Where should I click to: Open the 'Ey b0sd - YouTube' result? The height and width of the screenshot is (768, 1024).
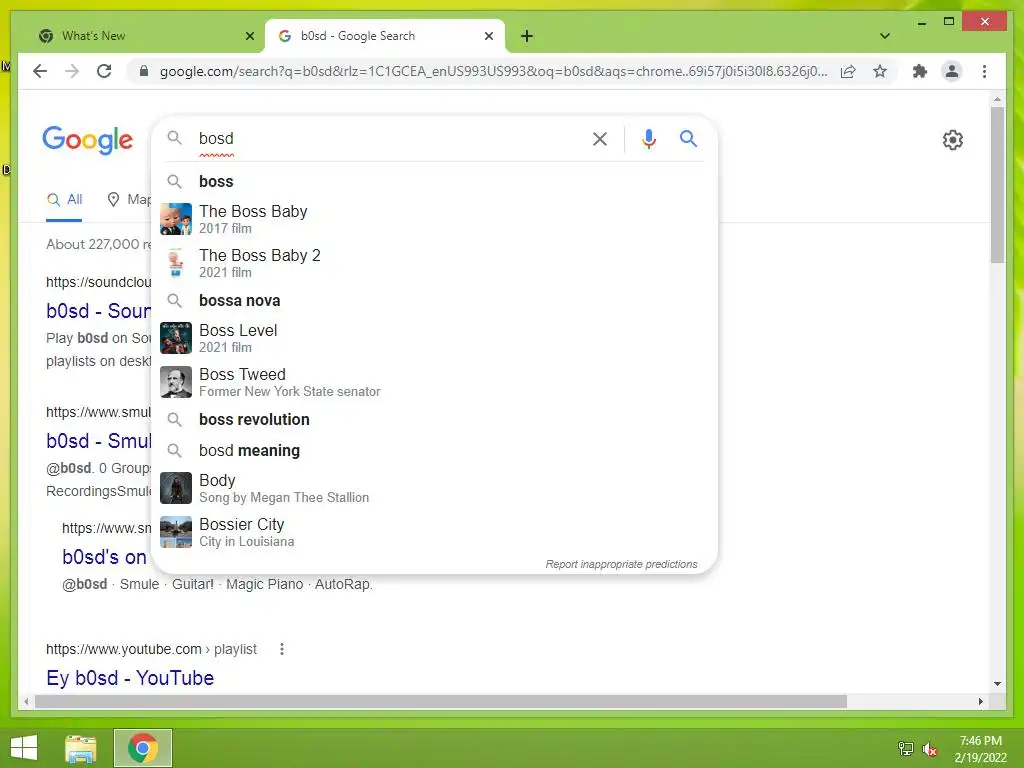click(130, 678)
